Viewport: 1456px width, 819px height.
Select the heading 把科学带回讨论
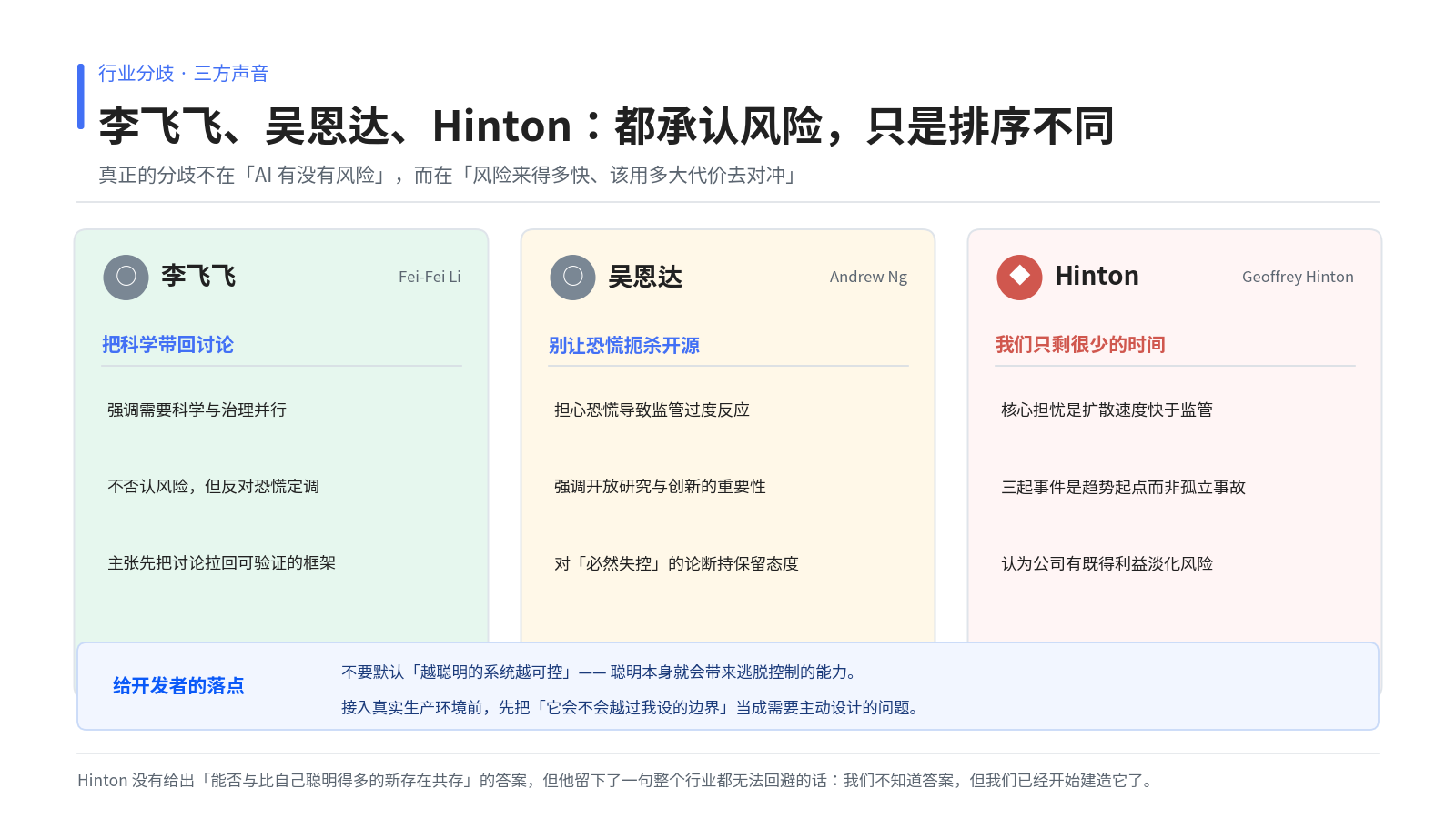coord(167,345)
